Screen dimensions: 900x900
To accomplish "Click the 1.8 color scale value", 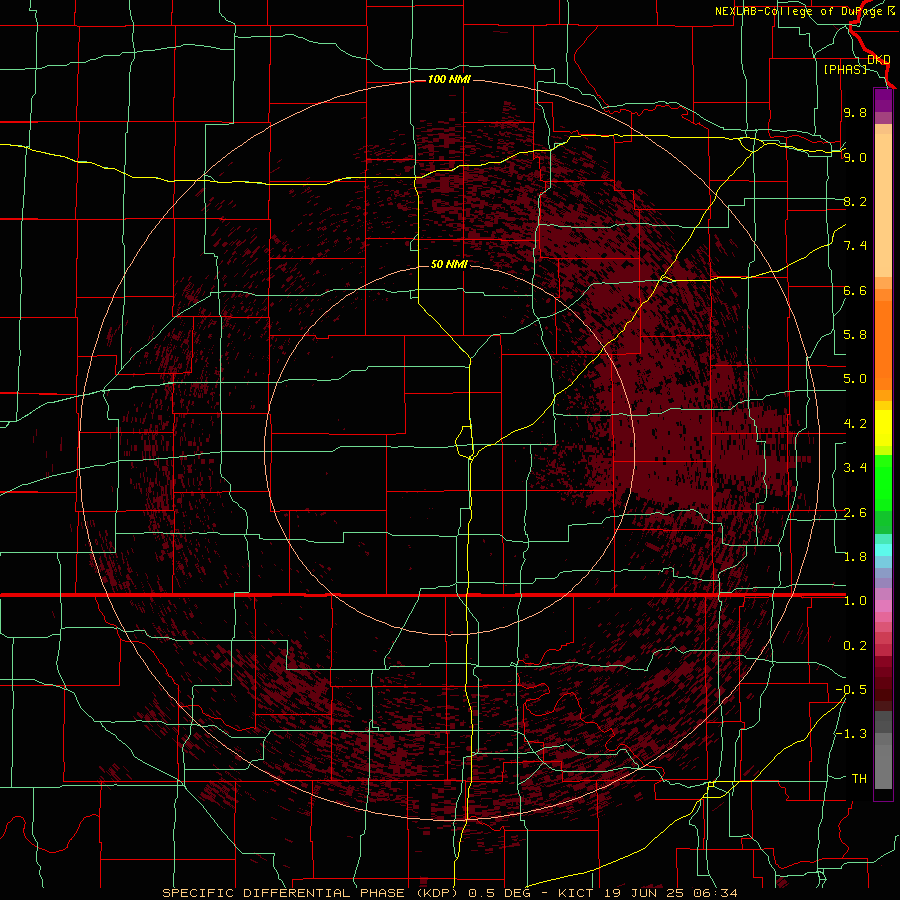I will [855, 557].
